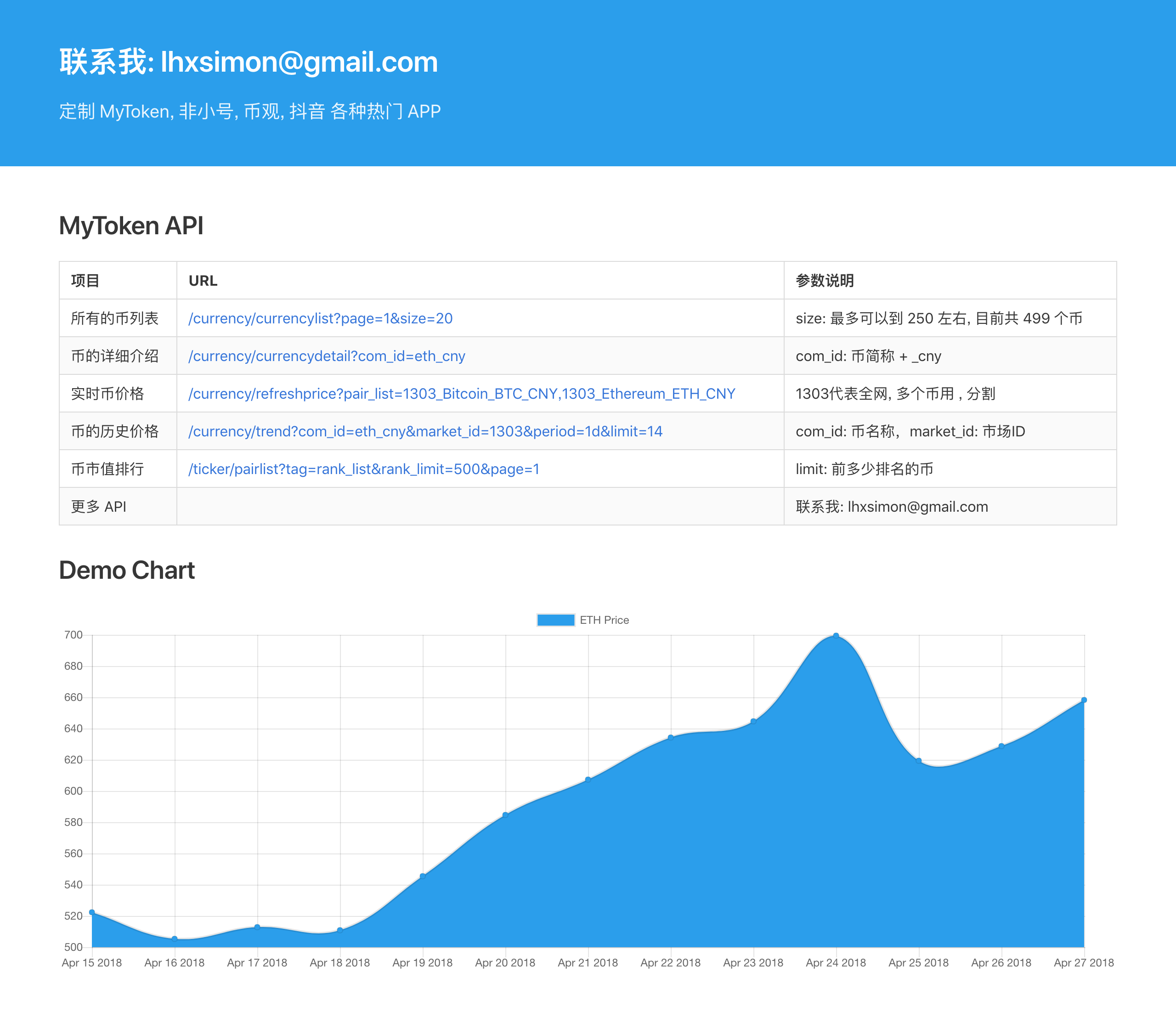Click the Apr 16 2018 data point
This screenshot has height=1017, width=1176.
coord(175,939)
